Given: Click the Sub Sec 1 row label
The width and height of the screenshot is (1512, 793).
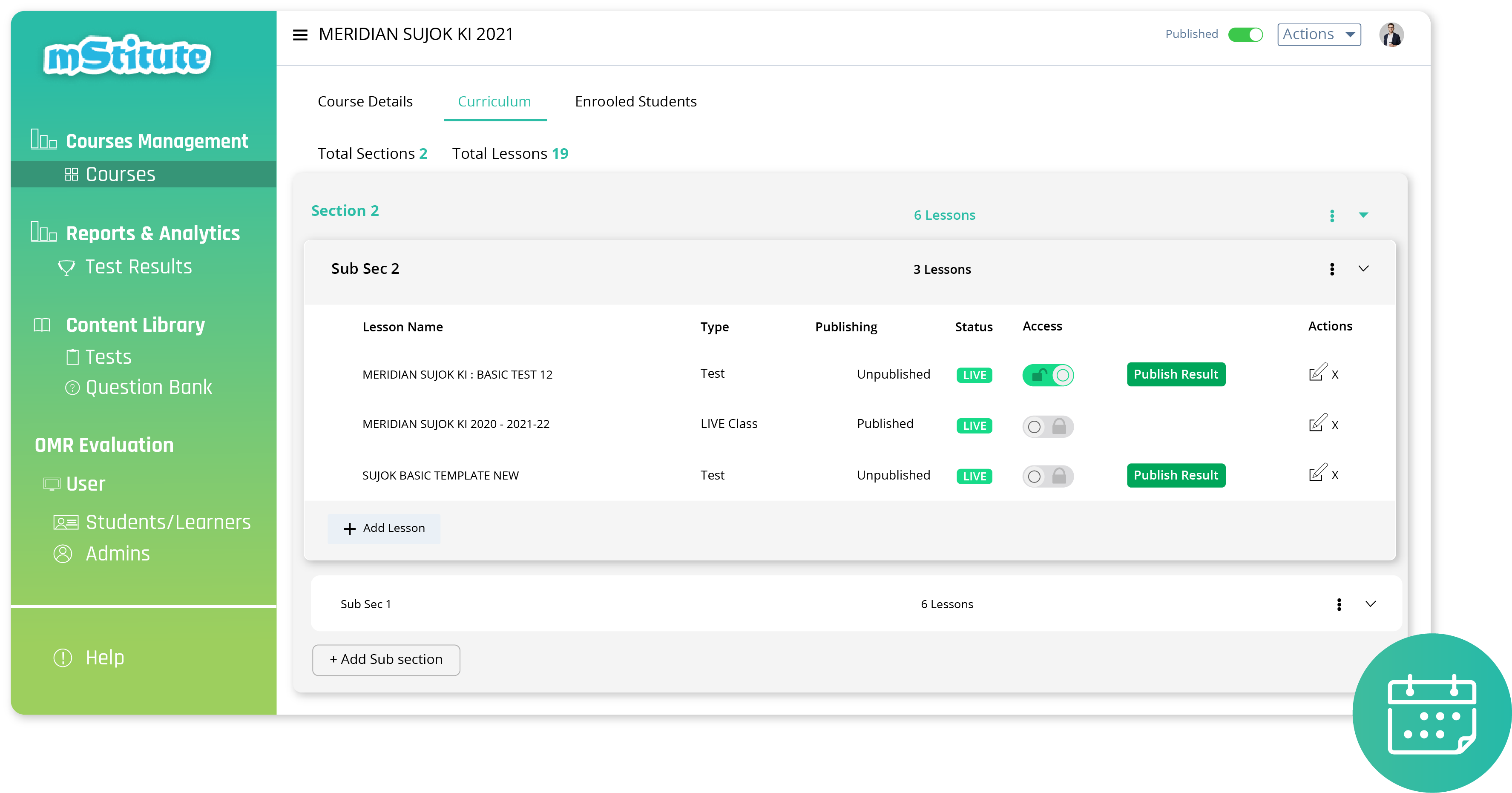Looking at the screenshot, I should (x=366, y=605).
